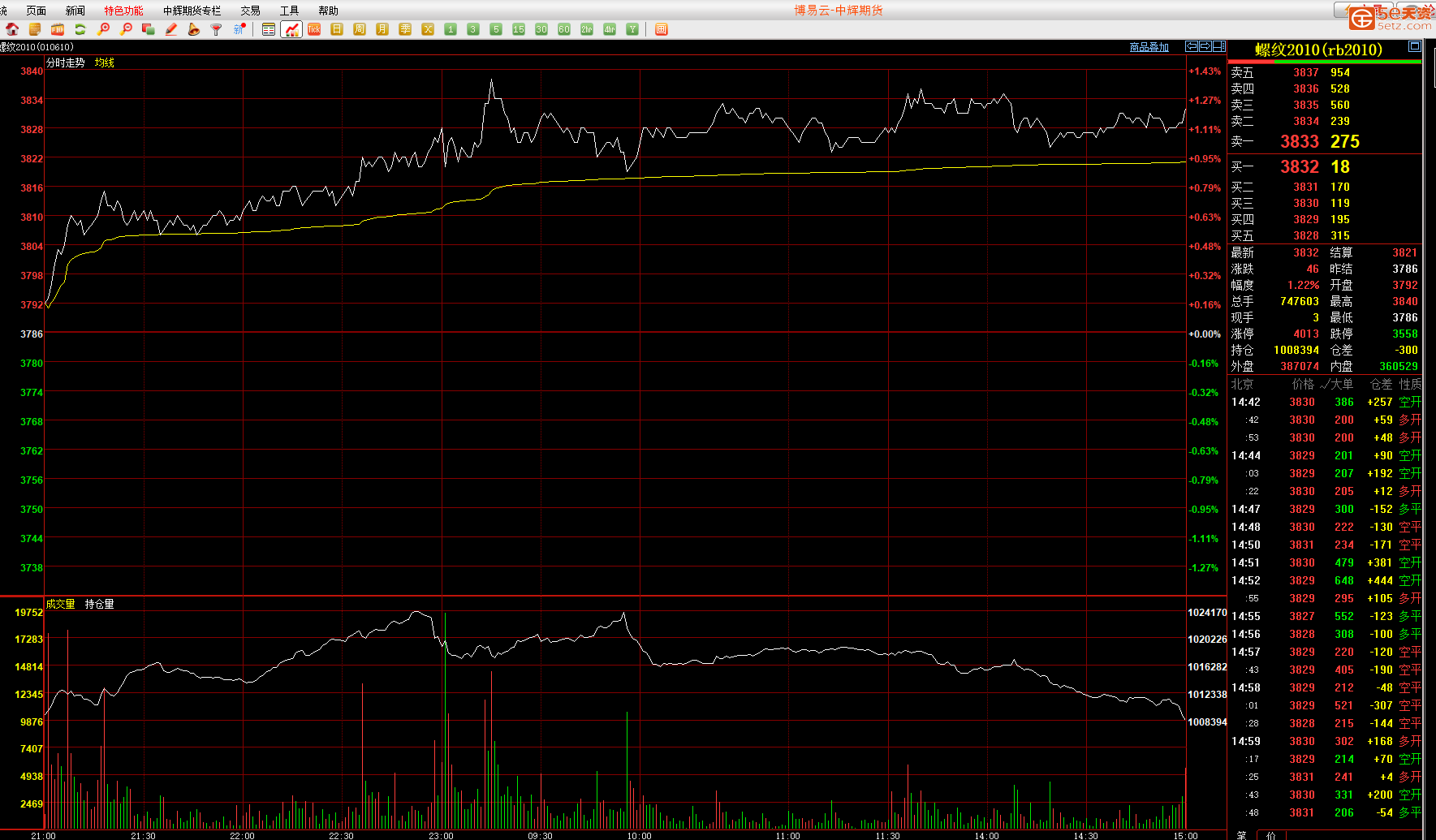This screenshot has width=1436, height=840.
Task: Switch to the 价 price distribution tab
Action: [x=1271, y=834]
